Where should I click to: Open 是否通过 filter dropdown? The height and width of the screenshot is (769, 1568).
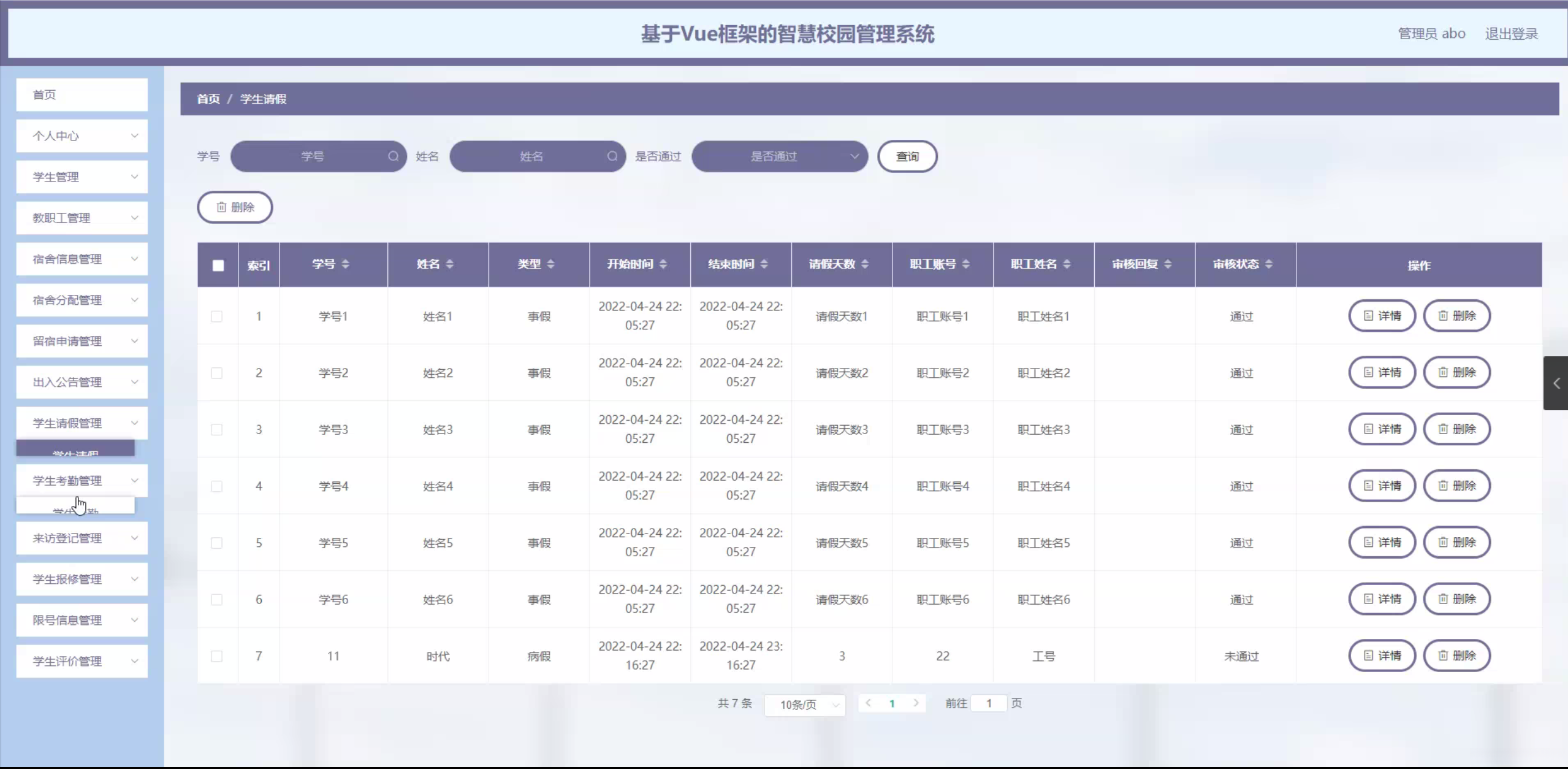point(779,156)
